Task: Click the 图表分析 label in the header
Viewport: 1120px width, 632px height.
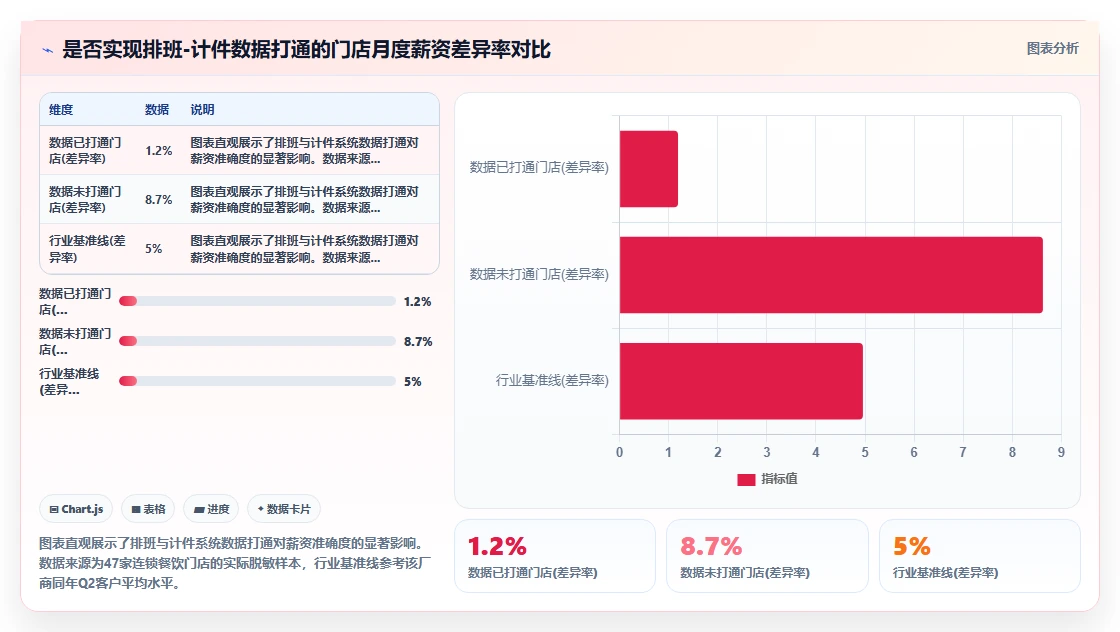Action: coord(1052,49)
